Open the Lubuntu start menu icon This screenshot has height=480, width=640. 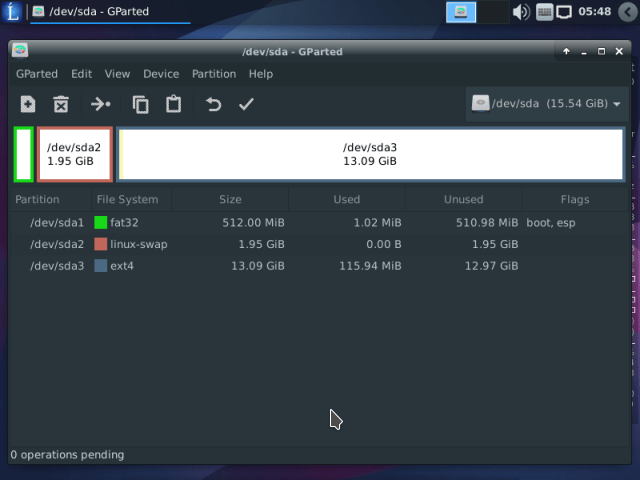pyautogui.click(x=12, y=11)
